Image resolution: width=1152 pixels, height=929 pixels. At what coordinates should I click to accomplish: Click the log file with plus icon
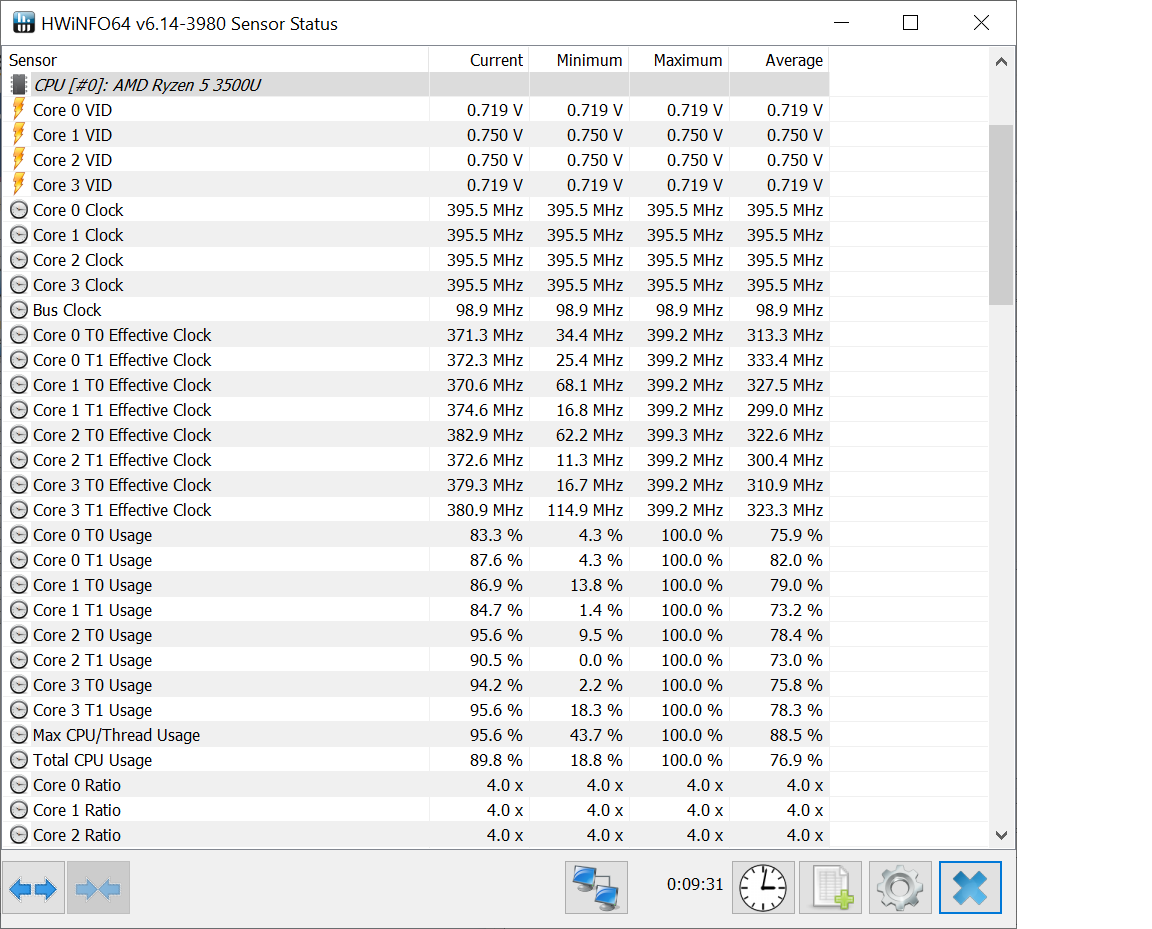832,888
